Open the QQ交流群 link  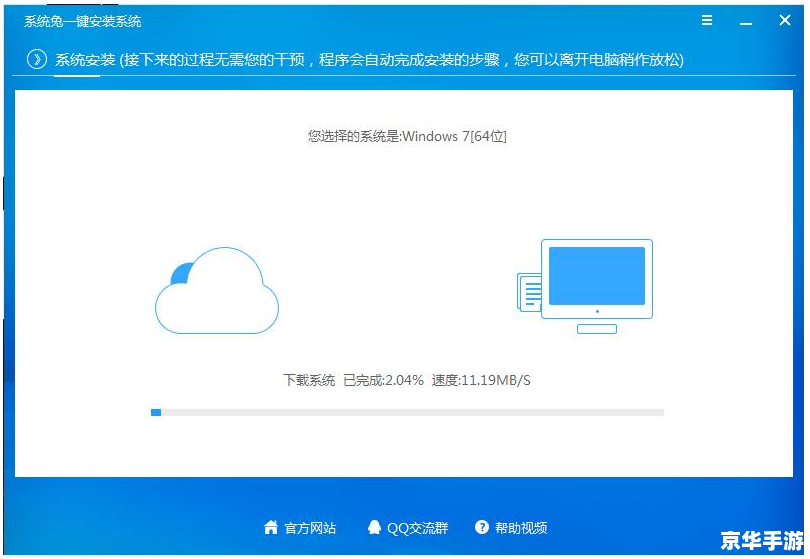pos(417,528)
